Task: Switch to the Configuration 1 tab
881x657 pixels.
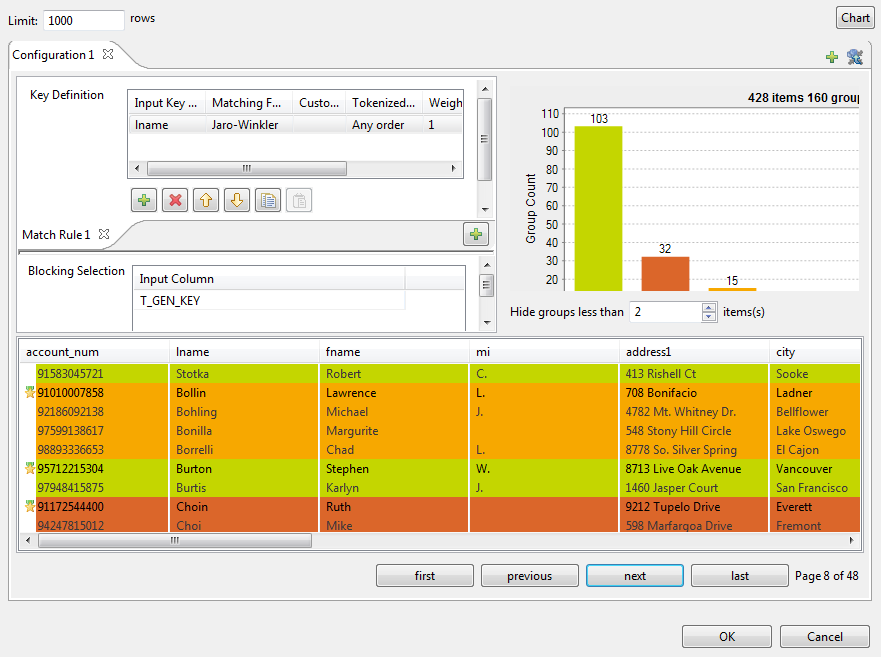Action: (x=53, y=55)
